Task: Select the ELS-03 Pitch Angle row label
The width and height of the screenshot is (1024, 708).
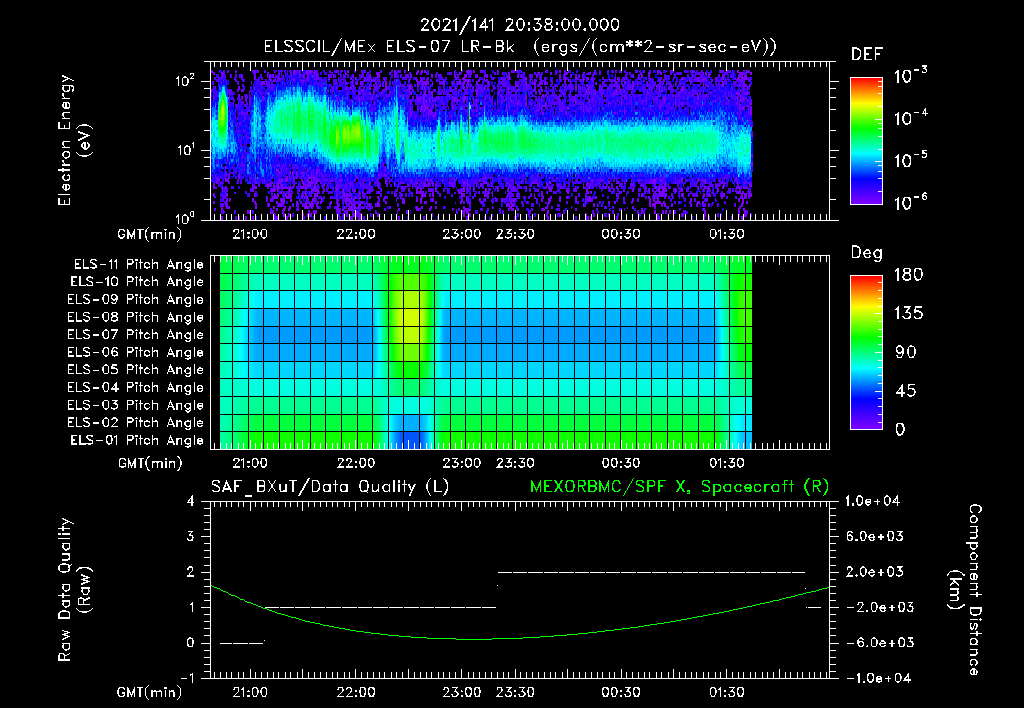Action: click(x=136, y=405)
